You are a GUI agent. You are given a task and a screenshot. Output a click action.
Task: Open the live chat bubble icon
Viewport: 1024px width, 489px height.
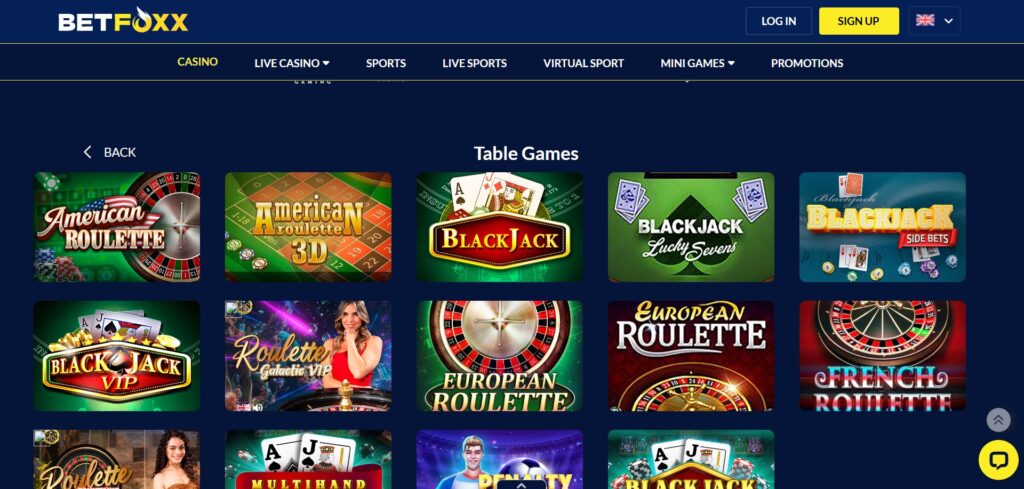(x=998, y=460)
